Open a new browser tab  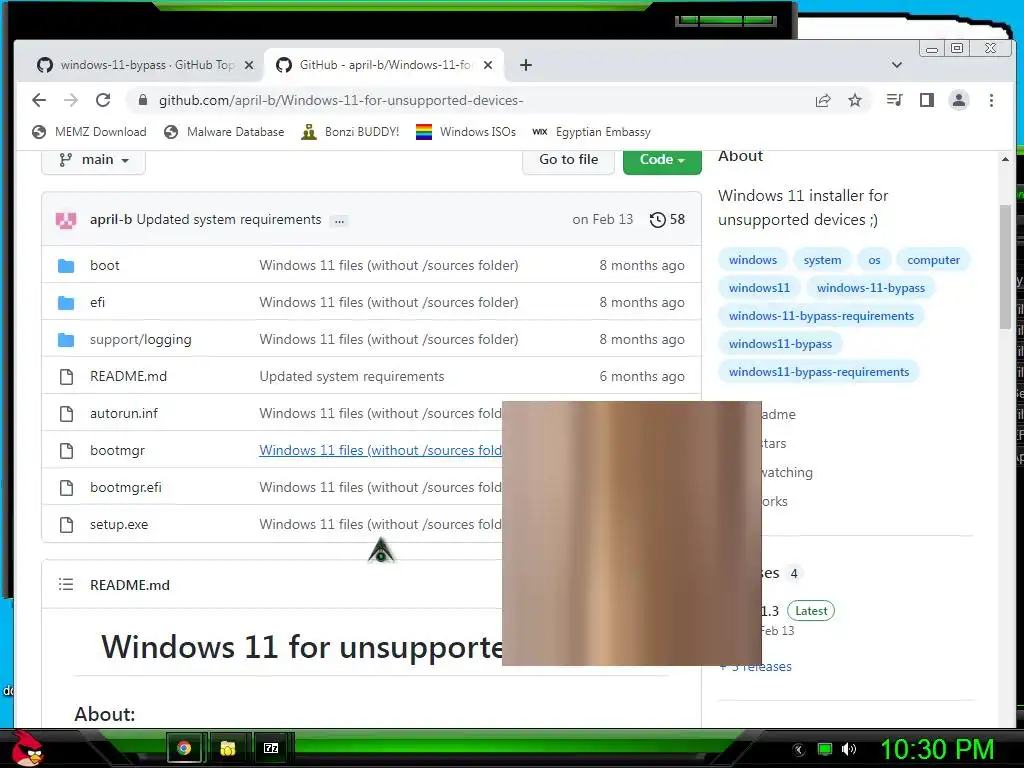(x=526, y=65)
